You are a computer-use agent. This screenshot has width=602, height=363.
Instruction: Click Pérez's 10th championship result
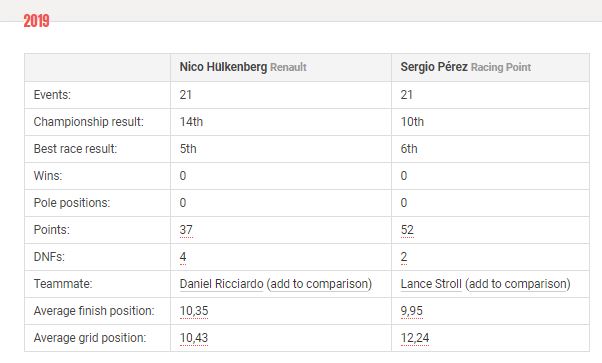[x=412, y=122]
